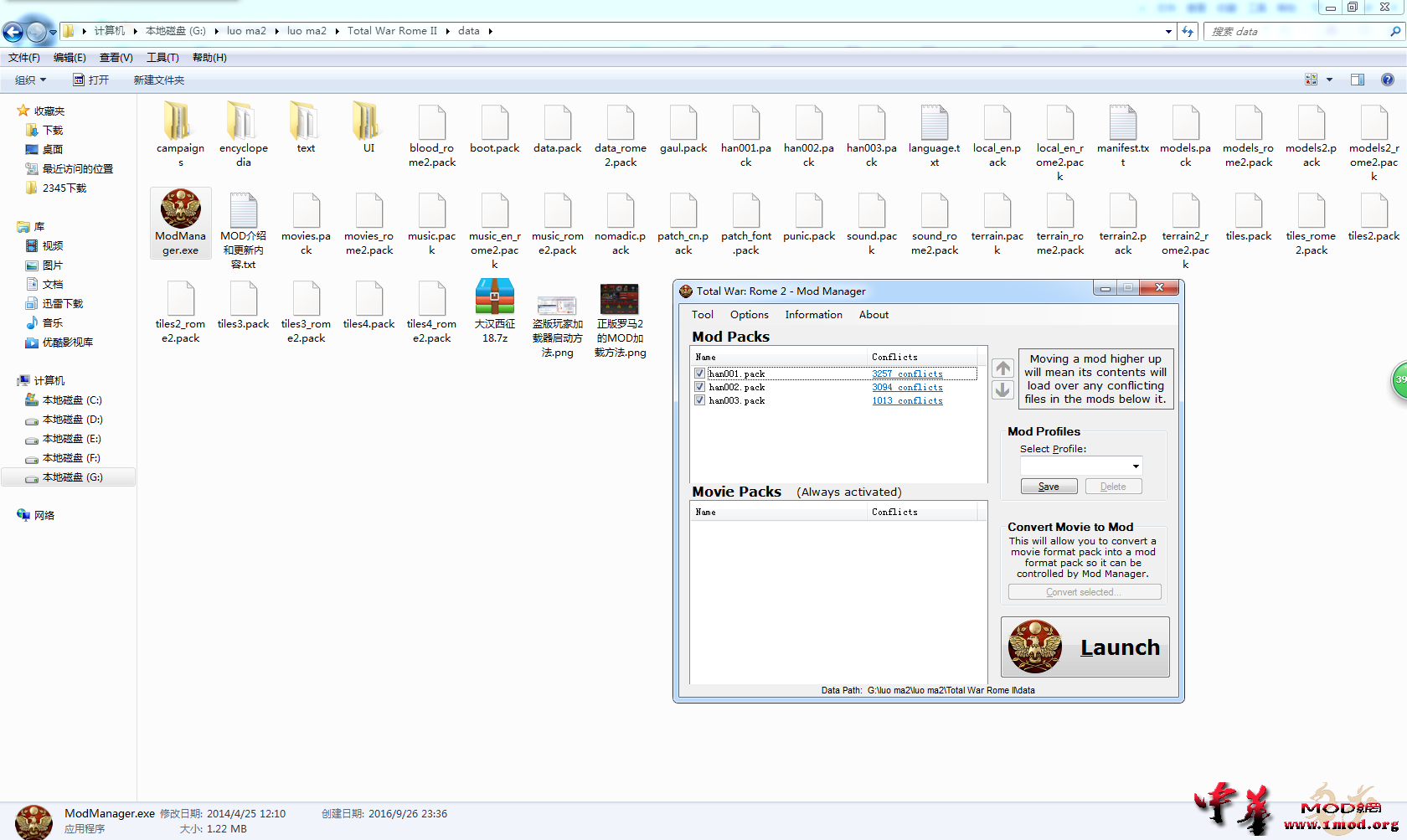Open the About menu in Mod Manager
The width and height of the screenshot is (1407, 840).
(874, 315)
